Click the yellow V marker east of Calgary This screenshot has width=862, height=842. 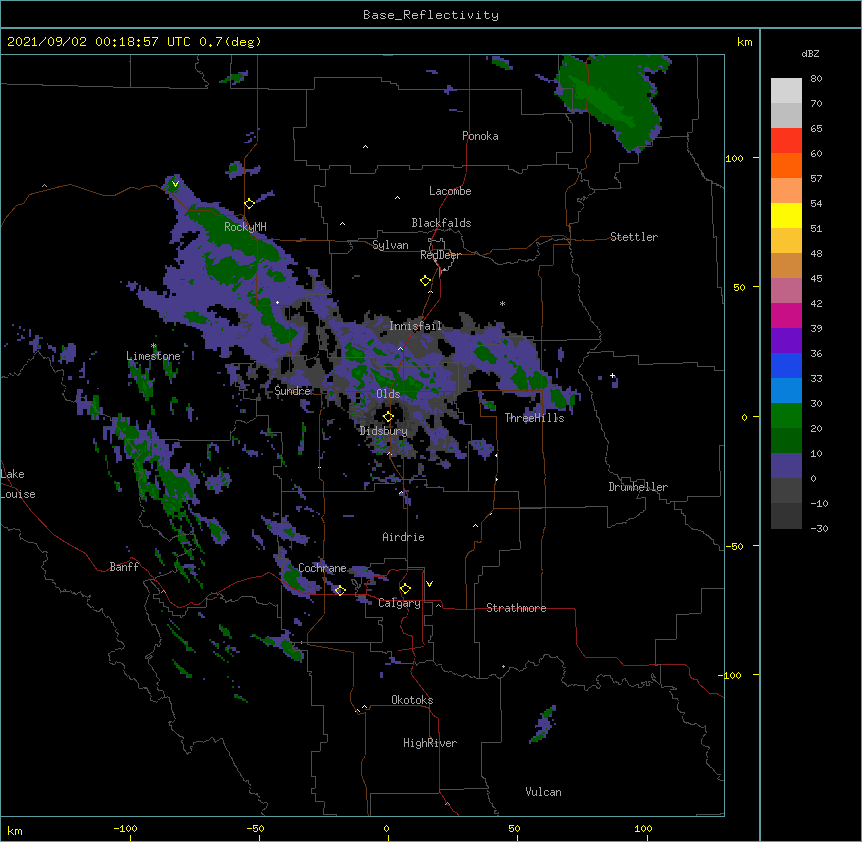pos(429,584)
